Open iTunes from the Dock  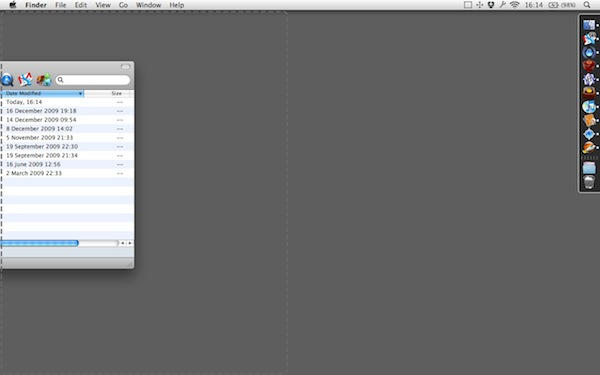(x=589, y=106)
